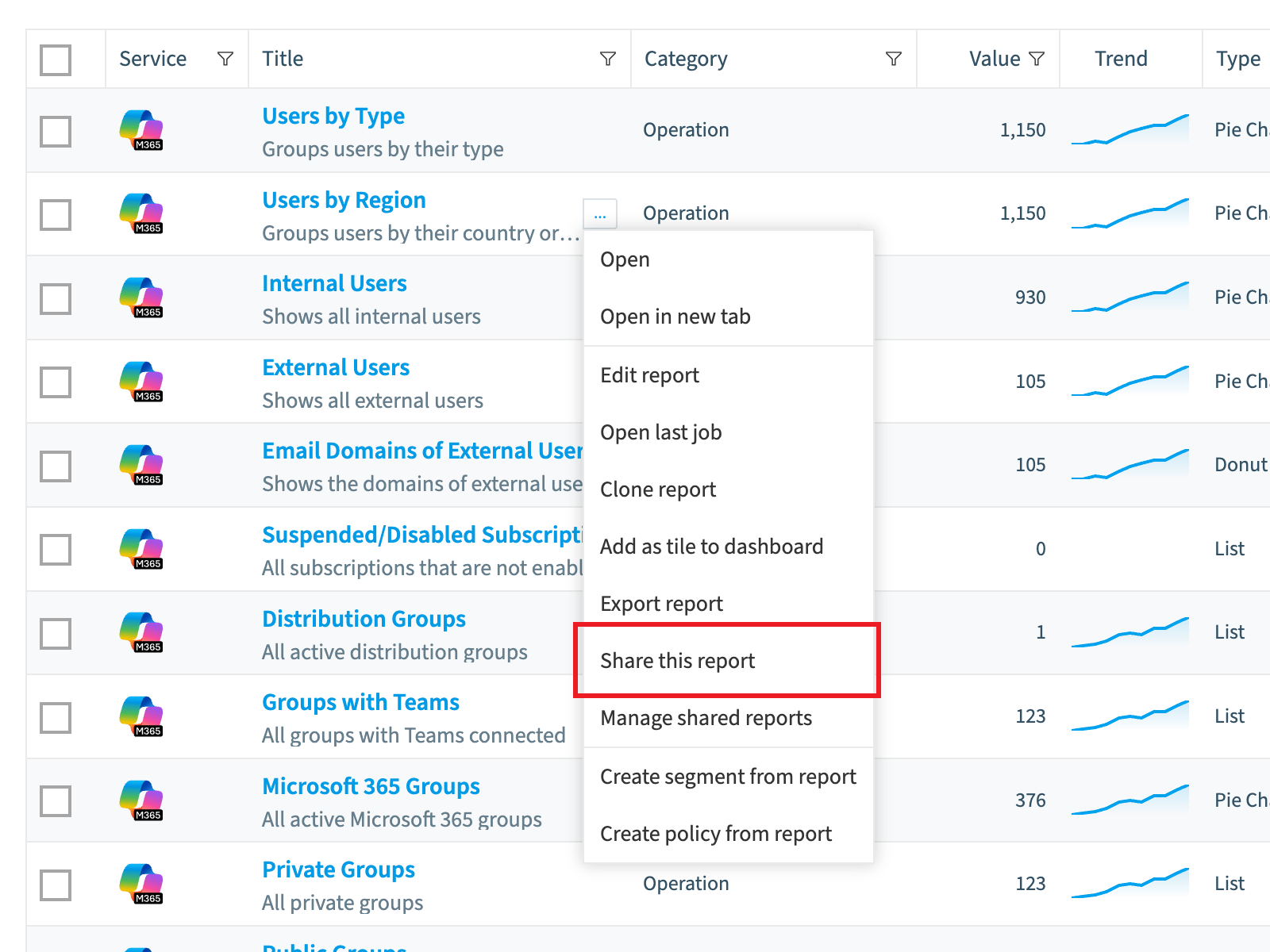The height and width of the screenshot is (952, 1270).
Task: Choose Create segment from report
Action: coord(729,777)
